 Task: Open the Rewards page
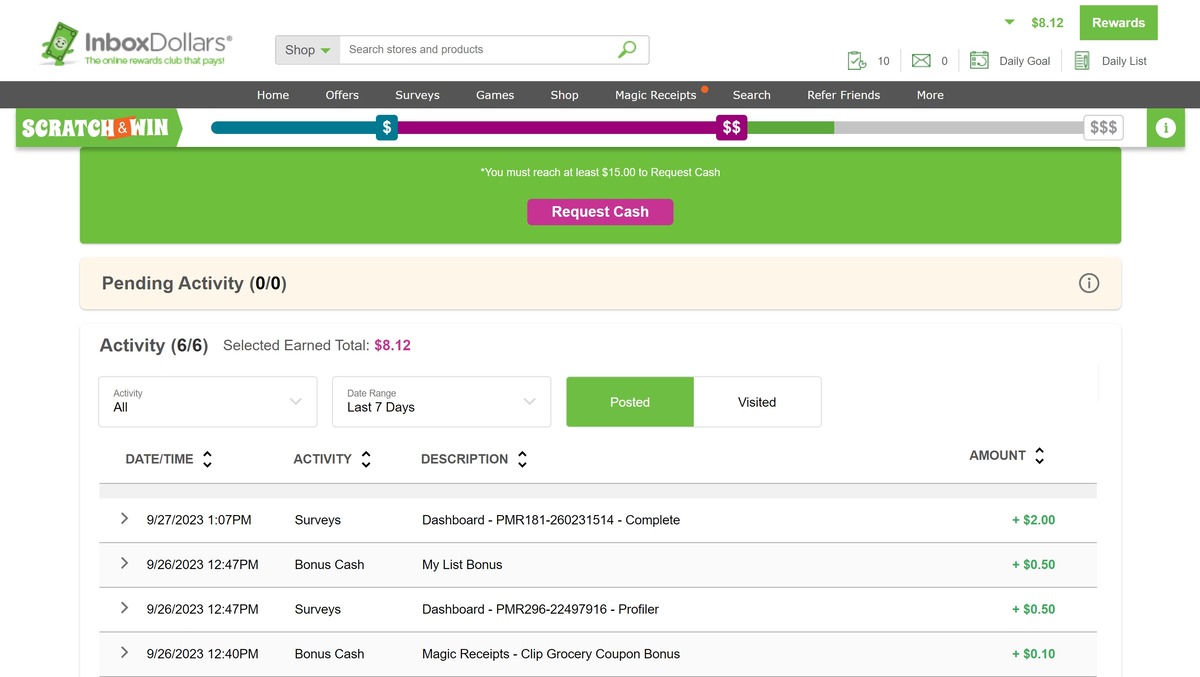pos(1118,22)
